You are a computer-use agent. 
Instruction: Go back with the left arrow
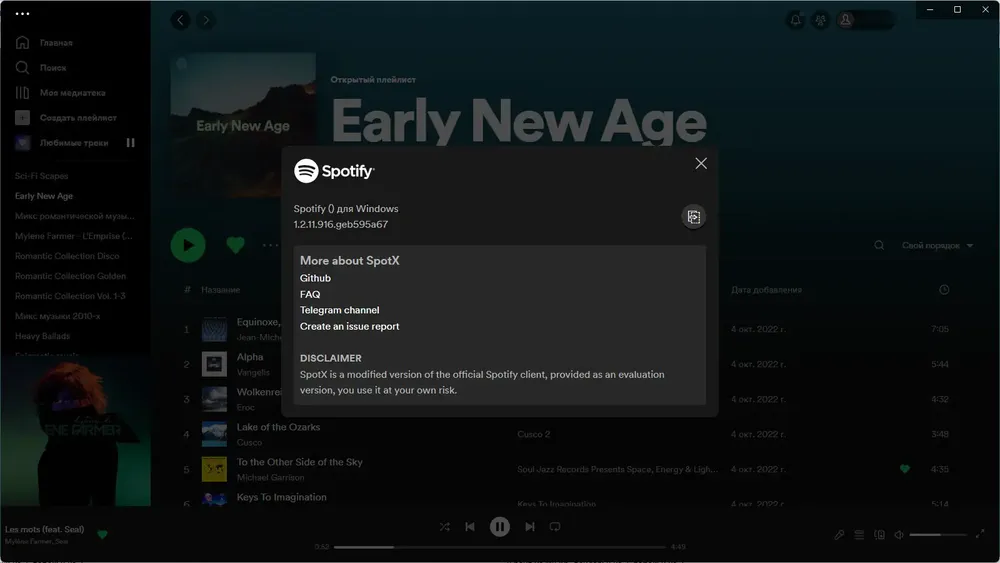pyautogui.click(x=180, y=20)
